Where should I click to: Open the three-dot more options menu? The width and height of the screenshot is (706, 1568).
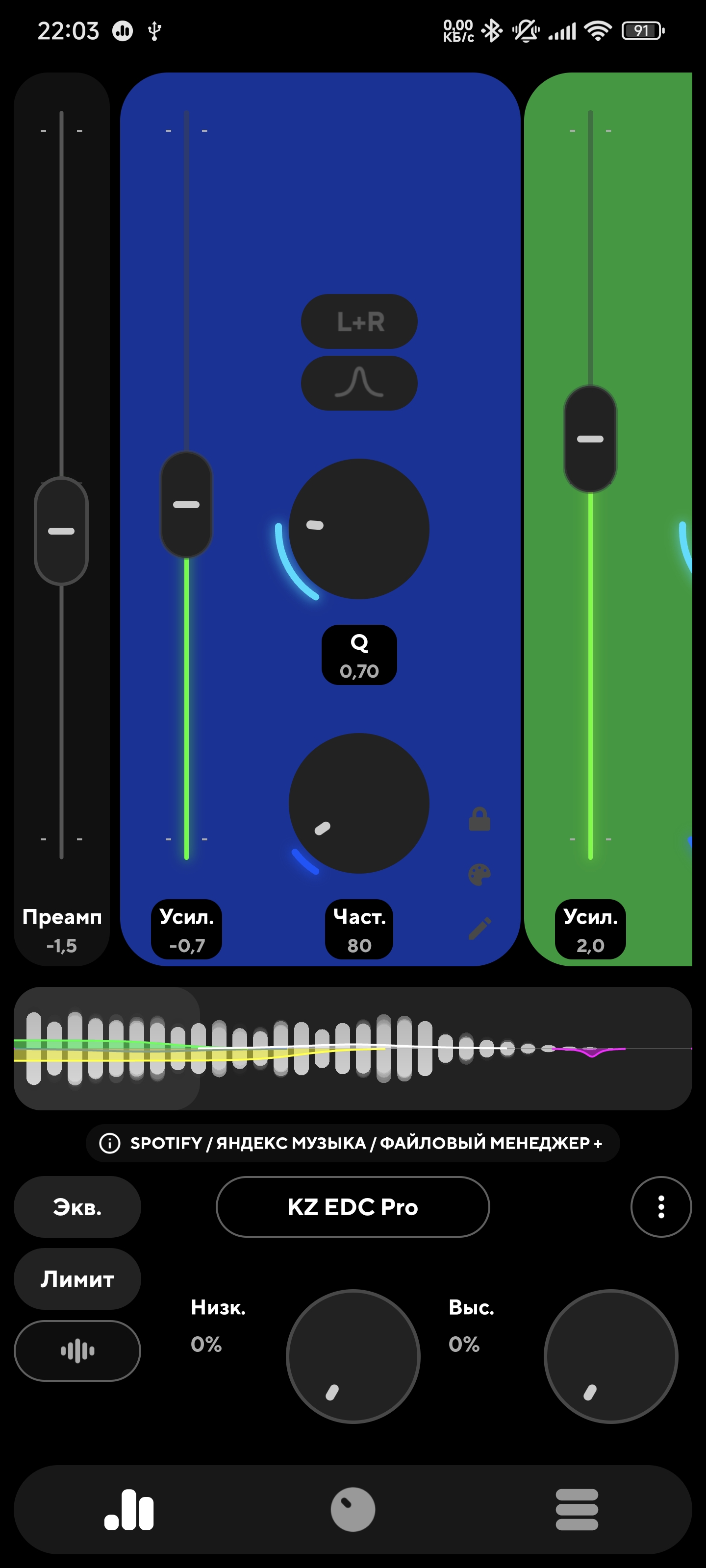tap(661, 1206)
